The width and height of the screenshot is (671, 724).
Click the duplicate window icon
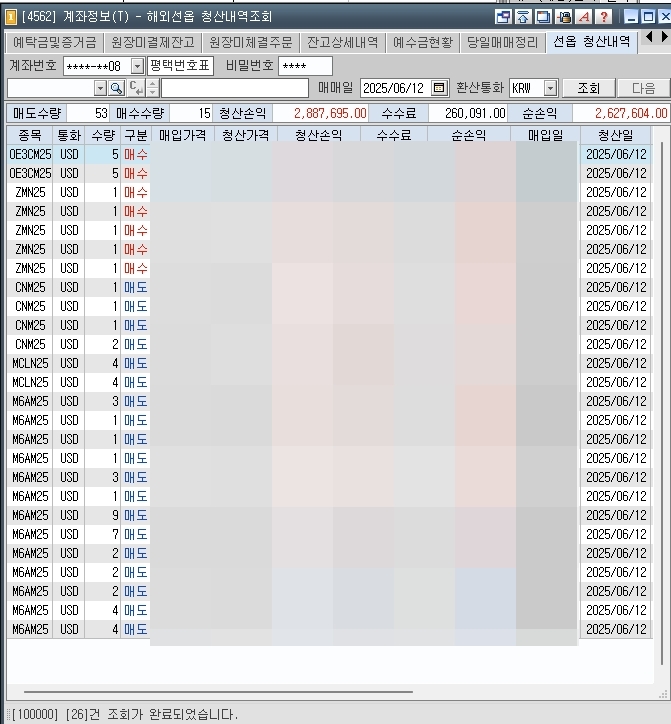tap(543, 17)
